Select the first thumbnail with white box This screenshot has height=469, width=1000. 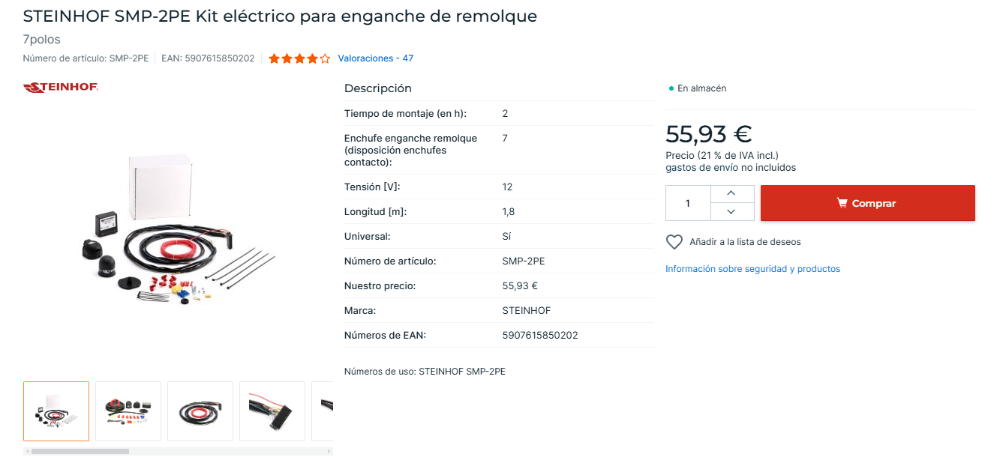pyautogui.click(x=56, y=411)
